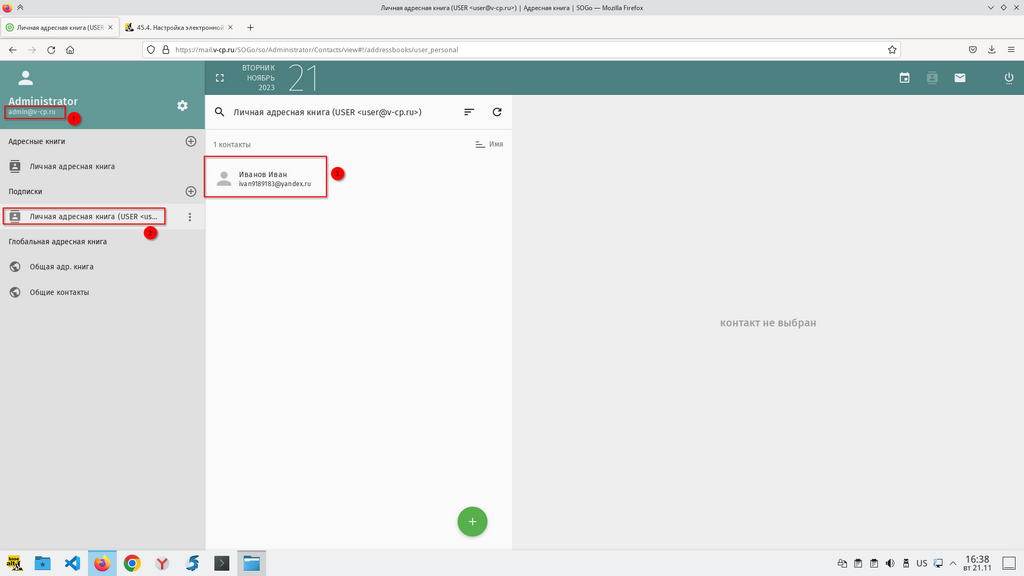Refresh the contact list
Screen dimensions: 1024x576
point(496,113)
